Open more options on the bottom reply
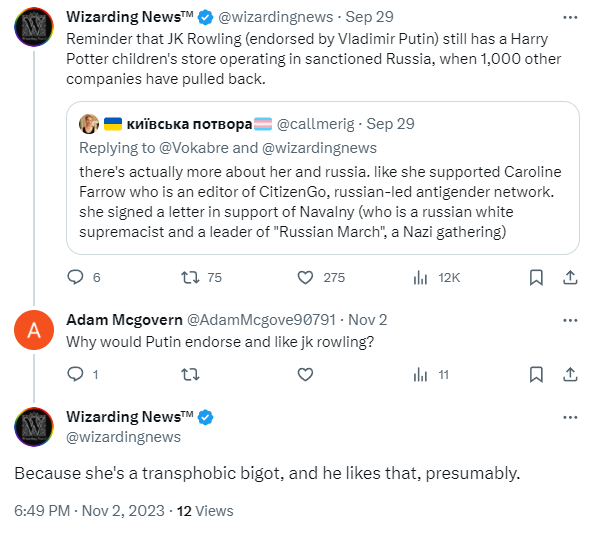The image size is (595, 535). coord(570,417)
